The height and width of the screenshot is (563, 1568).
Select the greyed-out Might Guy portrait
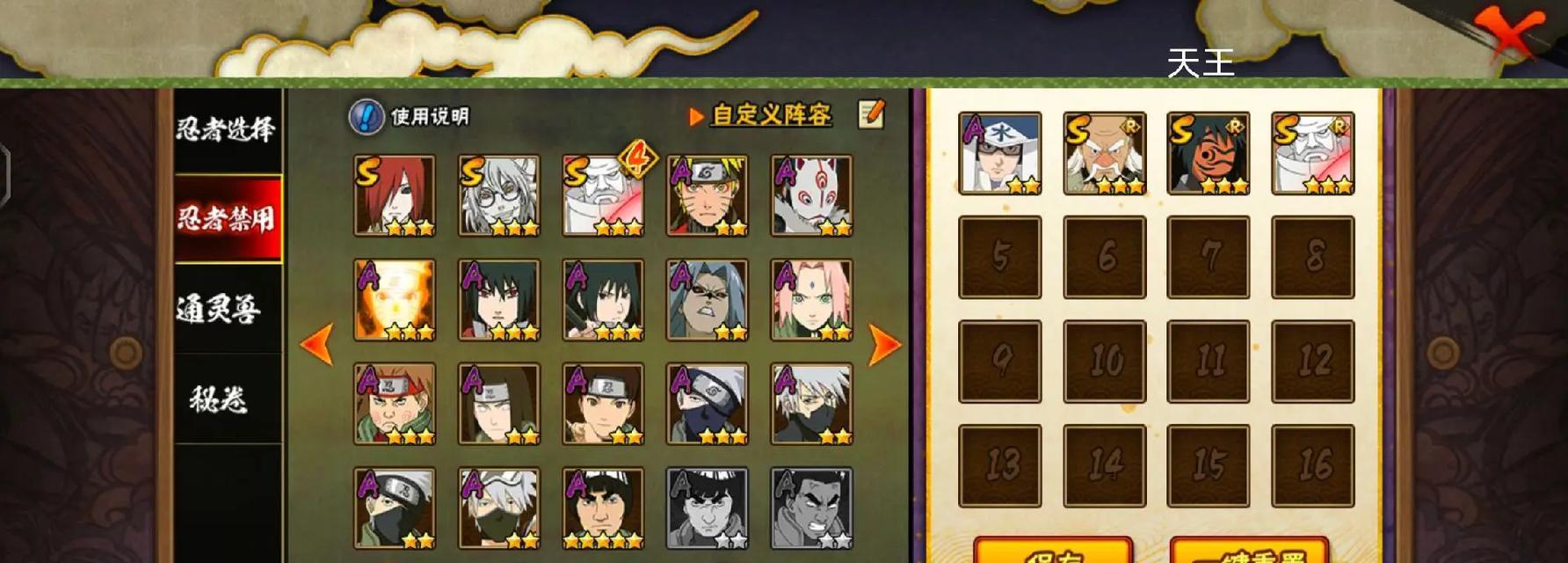point(708,508)
